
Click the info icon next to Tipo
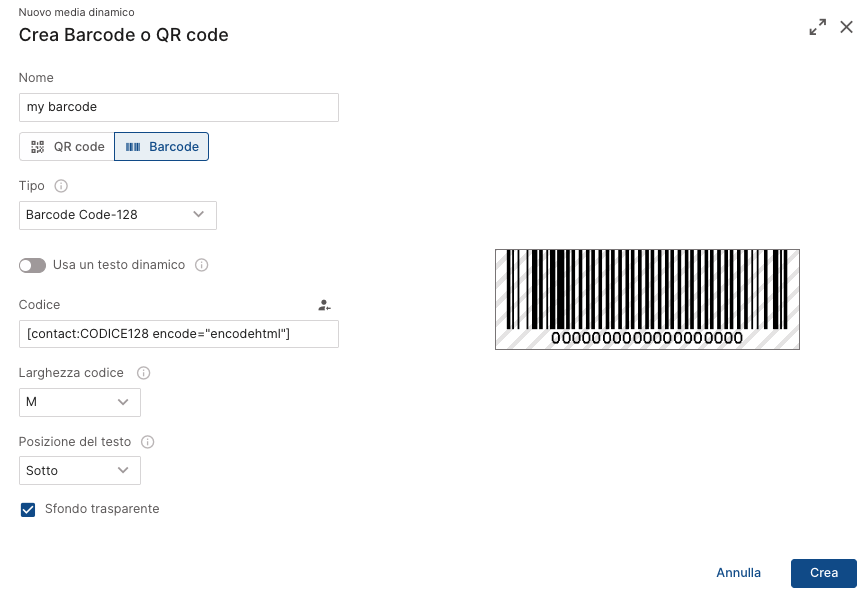pyautogui.click(x=61, y=186)
